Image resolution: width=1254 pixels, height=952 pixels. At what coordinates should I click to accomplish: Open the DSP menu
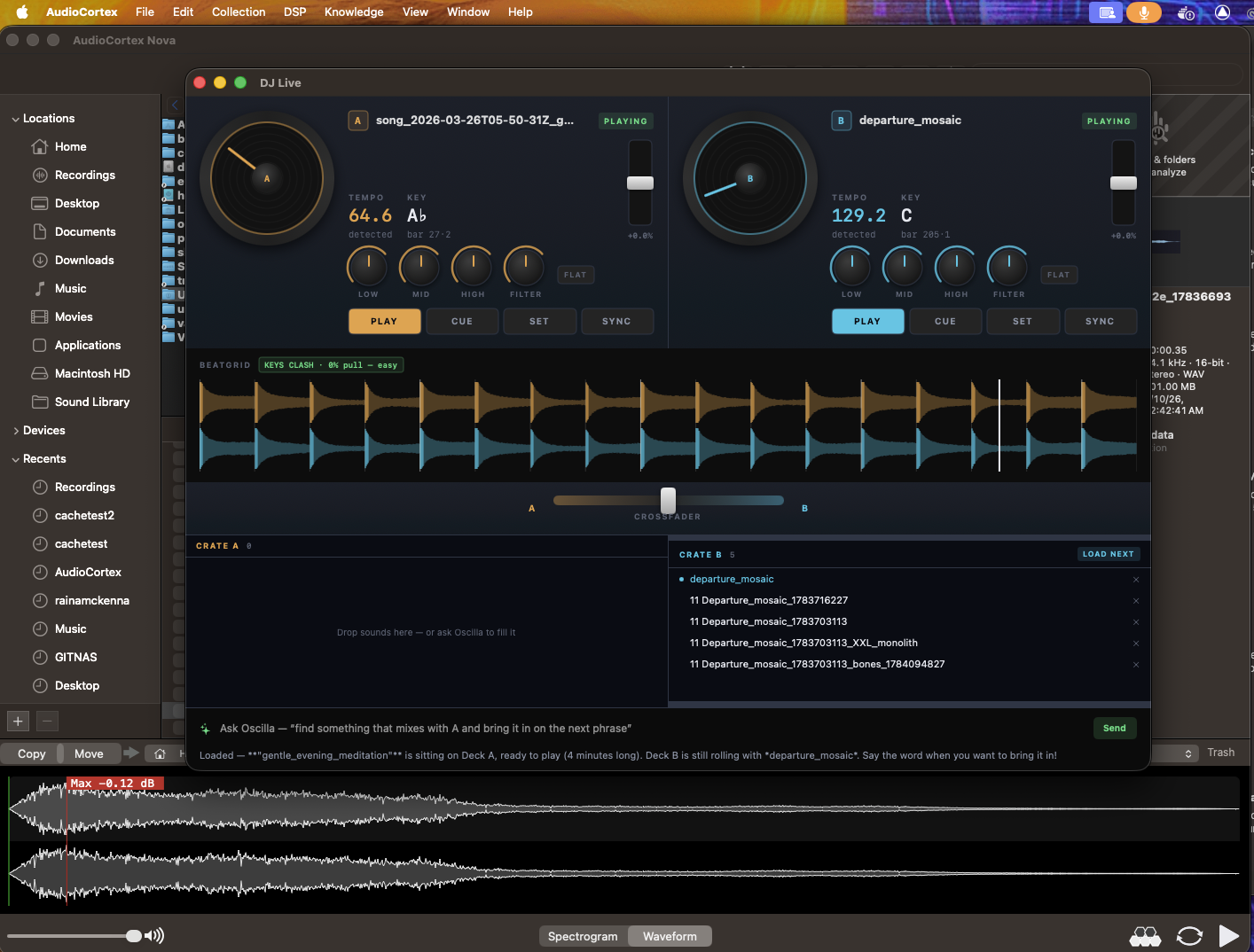point(294,12)
